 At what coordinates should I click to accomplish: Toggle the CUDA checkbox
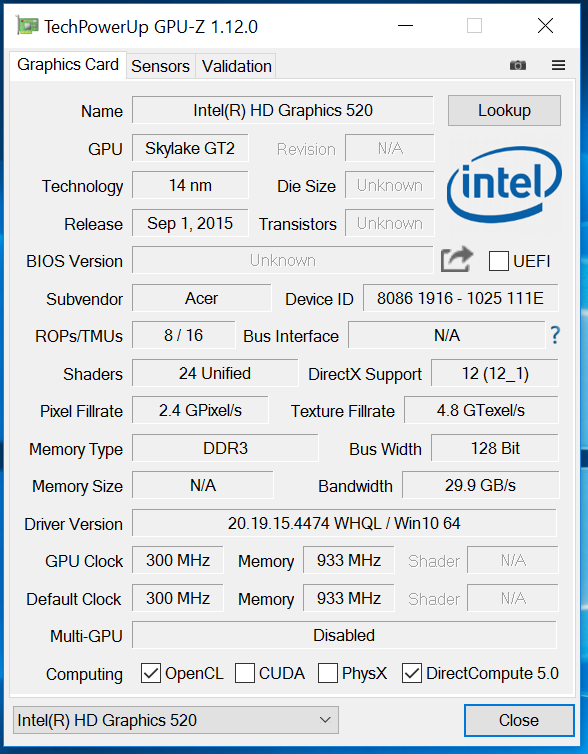(245, 673)
